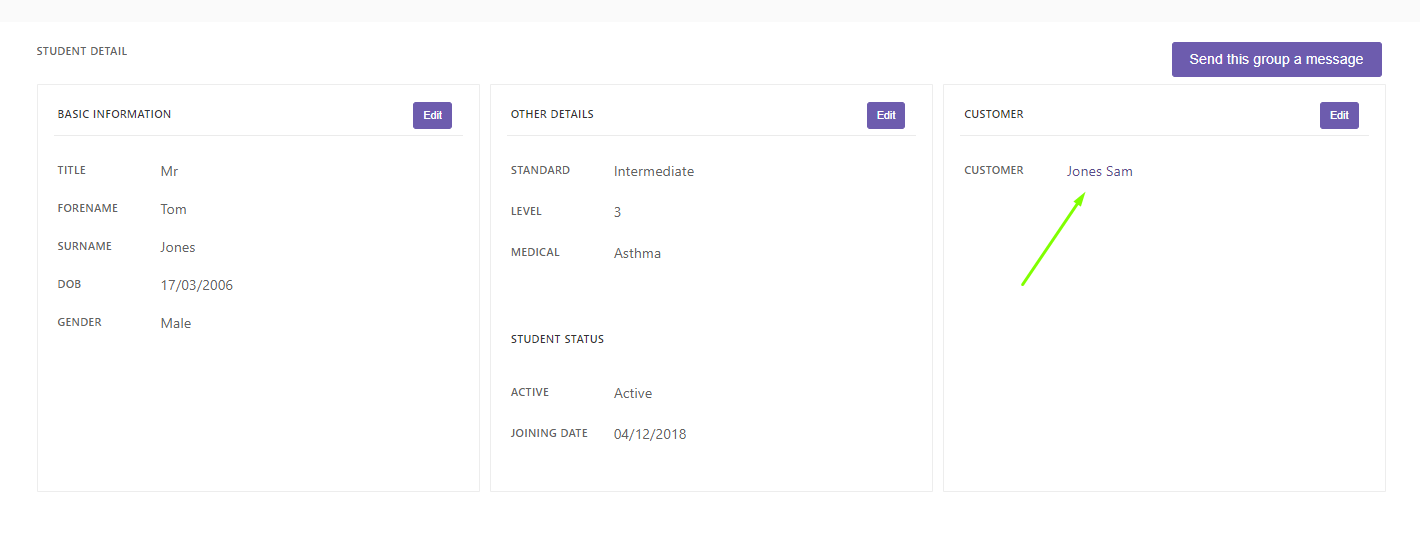This screenshot has width=1420, height=533.
Task: Select the Student Detail heading
Action: click(82, 51)
